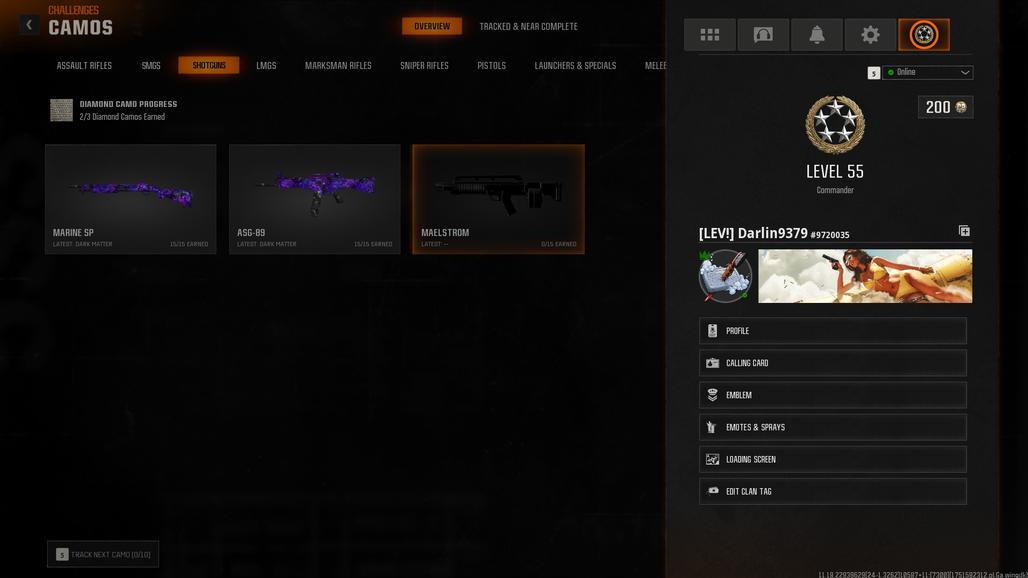The height and width of the screenshot is (578, 1028).
Task: Select Sniper Rifles category
Action: tap(424, 66)
